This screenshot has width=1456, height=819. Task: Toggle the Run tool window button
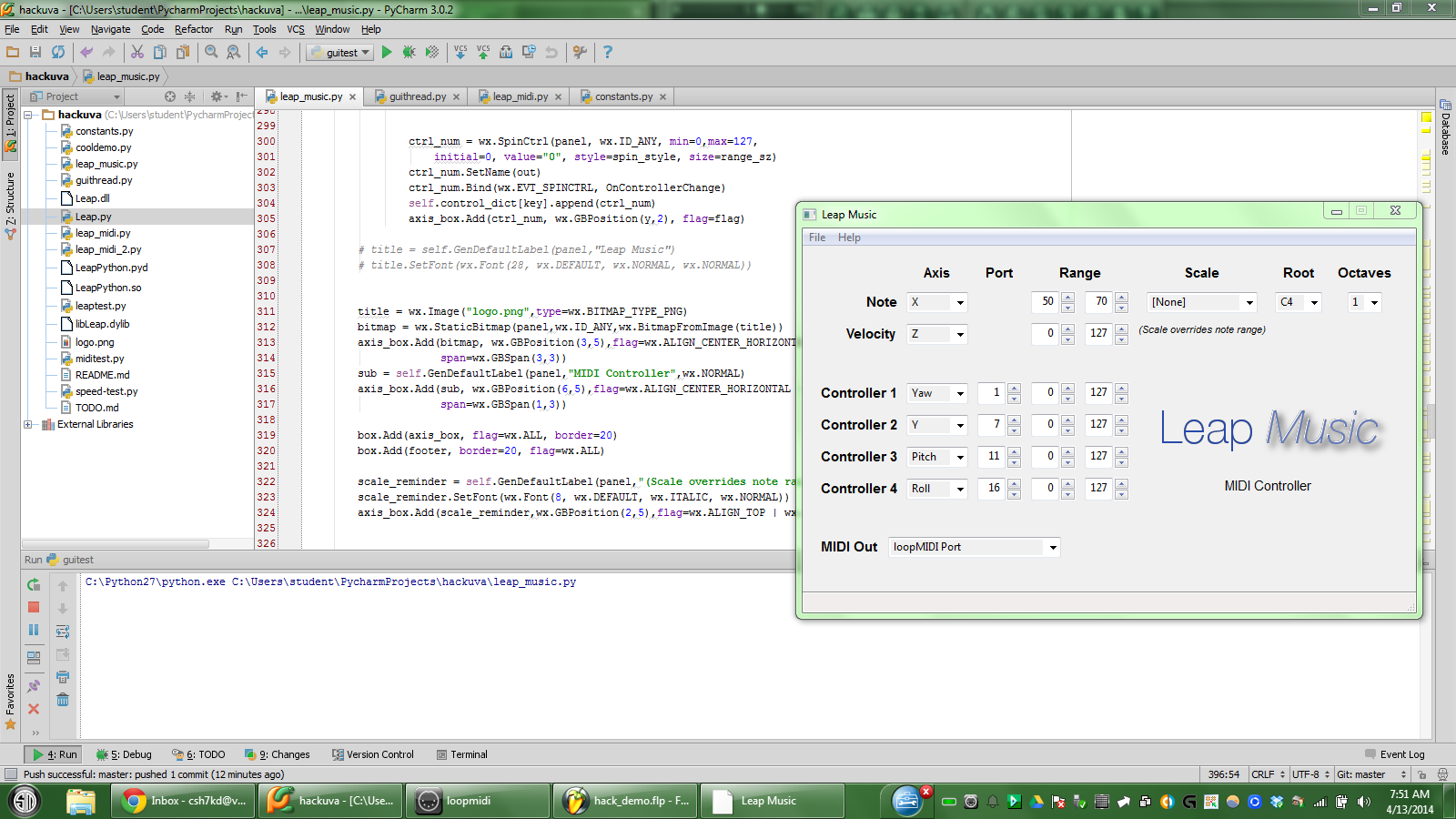click(x=55, y=754)
